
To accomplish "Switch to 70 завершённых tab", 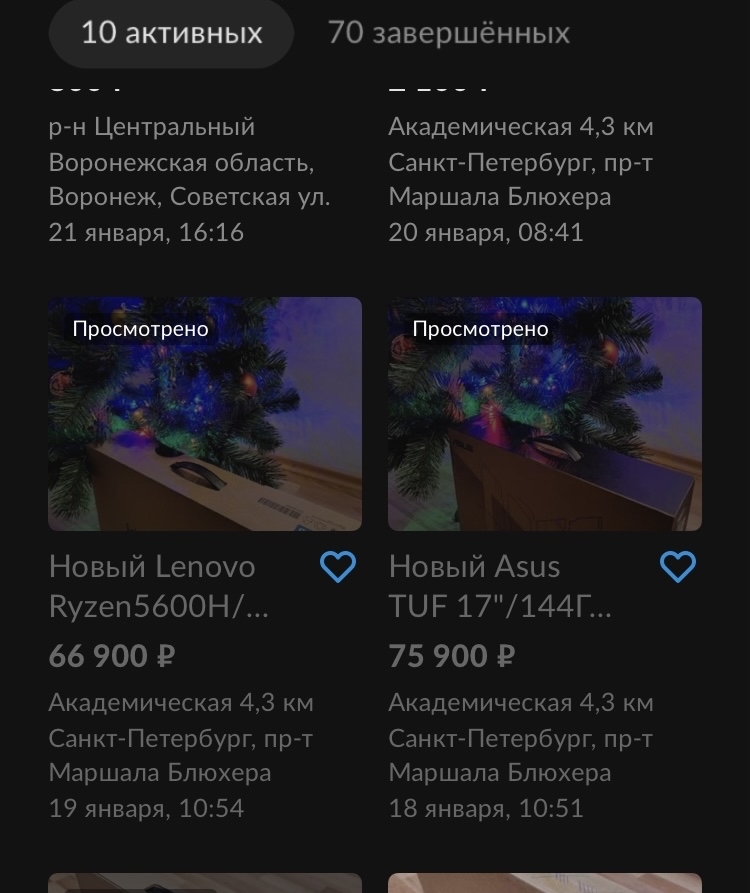I will (449, 32).
